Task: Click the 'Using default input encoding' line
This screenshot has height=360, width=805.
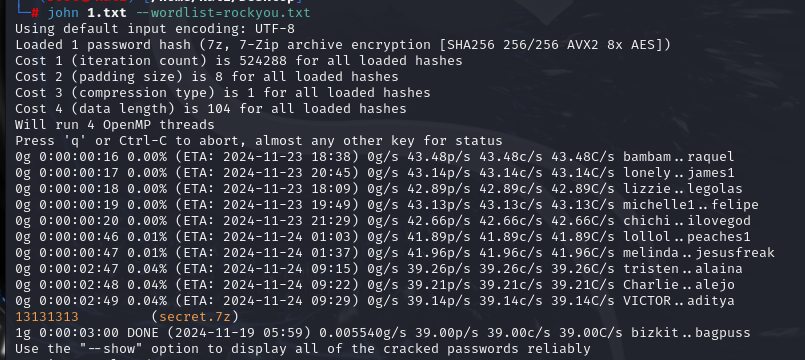Action: pos(155,29)
